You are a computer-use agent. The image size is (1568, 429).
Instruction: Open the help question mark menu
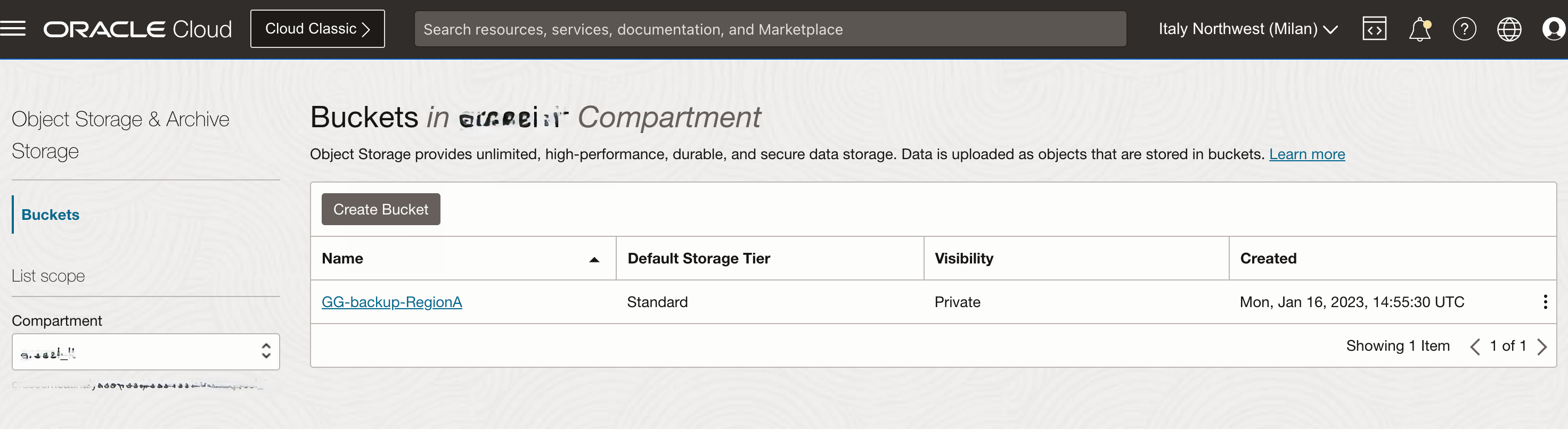[x=1464, y=29]
